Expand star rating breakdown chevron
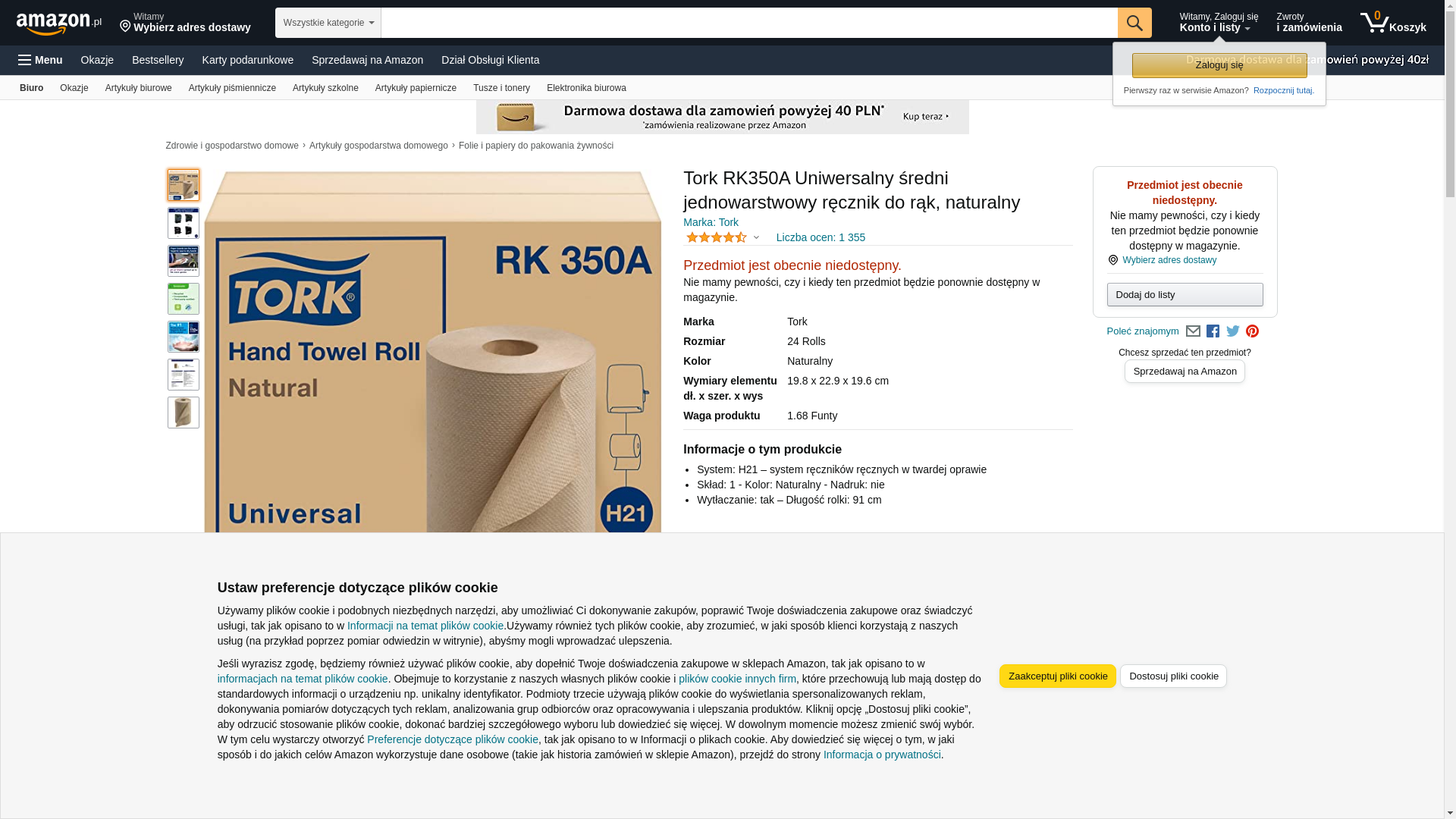 pos(756,238)
